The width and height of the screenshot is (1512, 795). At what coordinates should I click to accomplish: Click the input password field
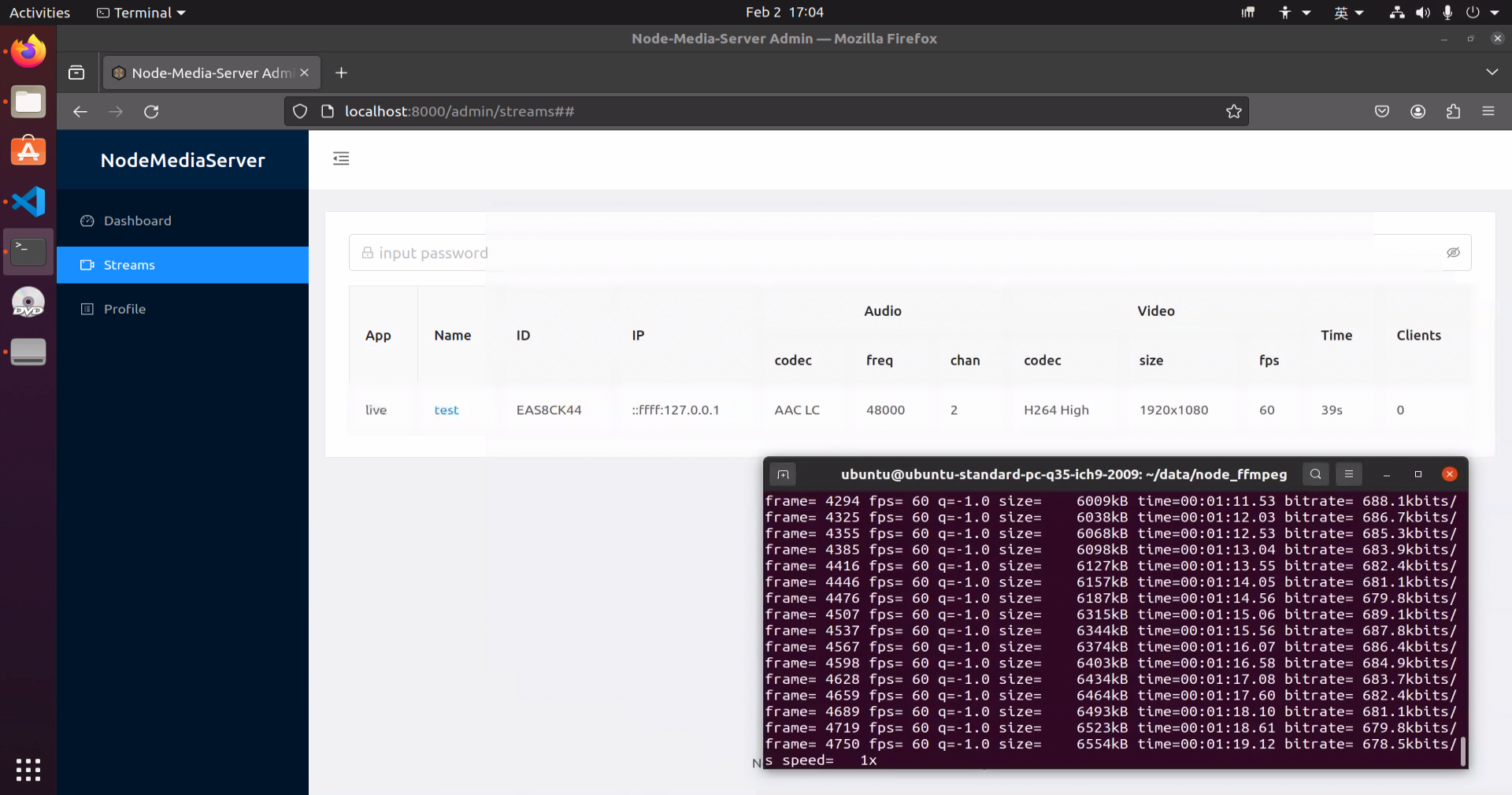click(x=910, y=253)
